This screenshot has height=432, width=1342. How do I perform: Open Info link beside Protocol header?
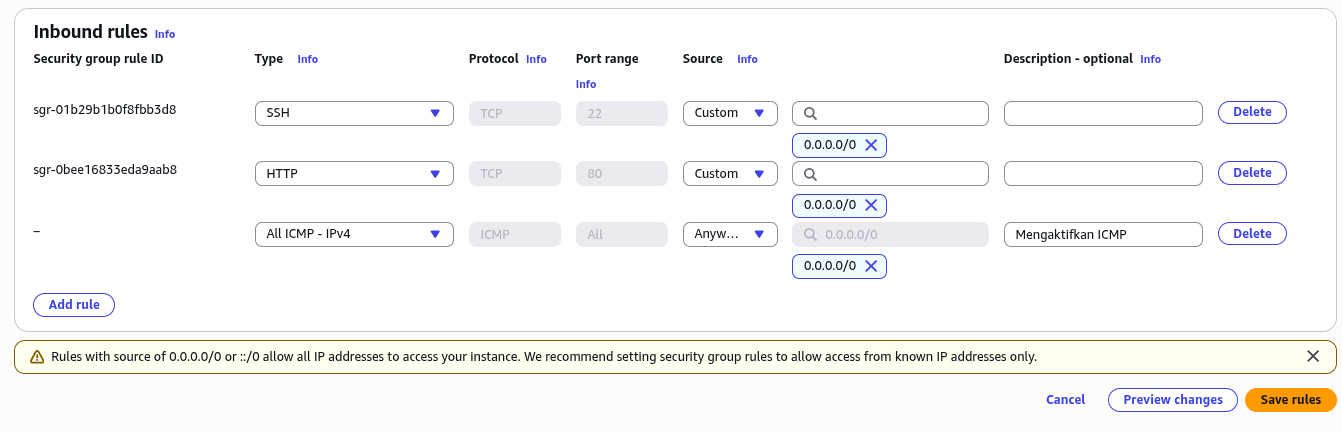tap(536, 59)
